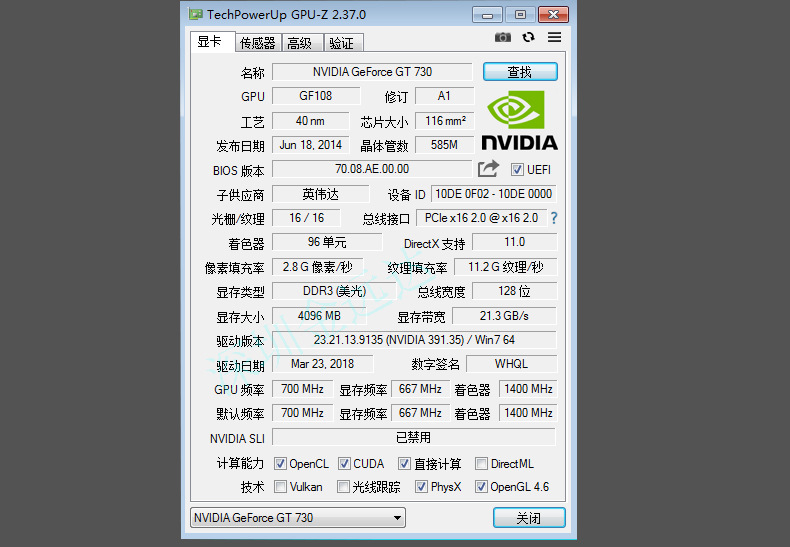This screenshot has height=547, width=790.
Task: Click the device ID 10DE 0F02 - 10DE 0000
Action: [494, 194]
